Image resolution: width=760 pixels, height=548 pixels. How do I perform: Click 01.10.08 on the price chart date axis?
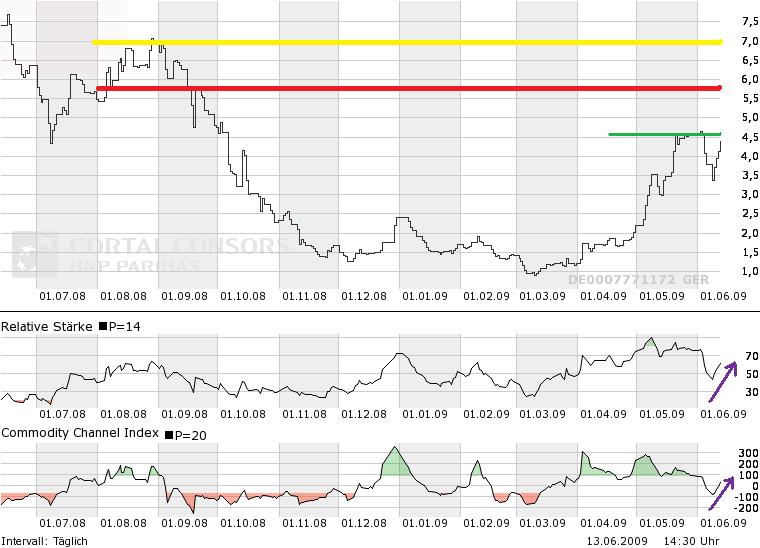[243, 296]
